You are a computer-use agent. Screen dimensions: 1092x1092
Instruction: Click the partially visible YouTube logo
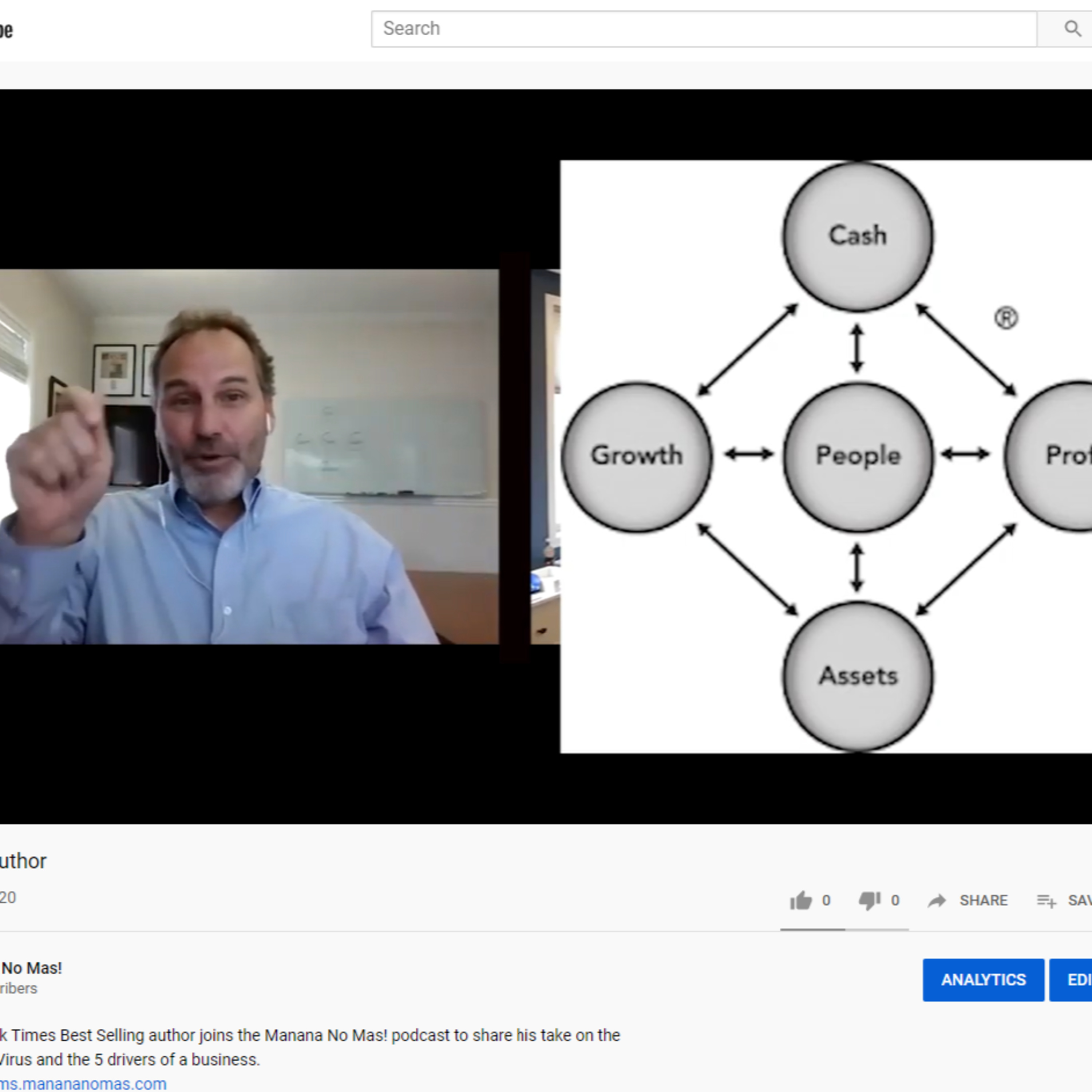[x=6, y=30]
